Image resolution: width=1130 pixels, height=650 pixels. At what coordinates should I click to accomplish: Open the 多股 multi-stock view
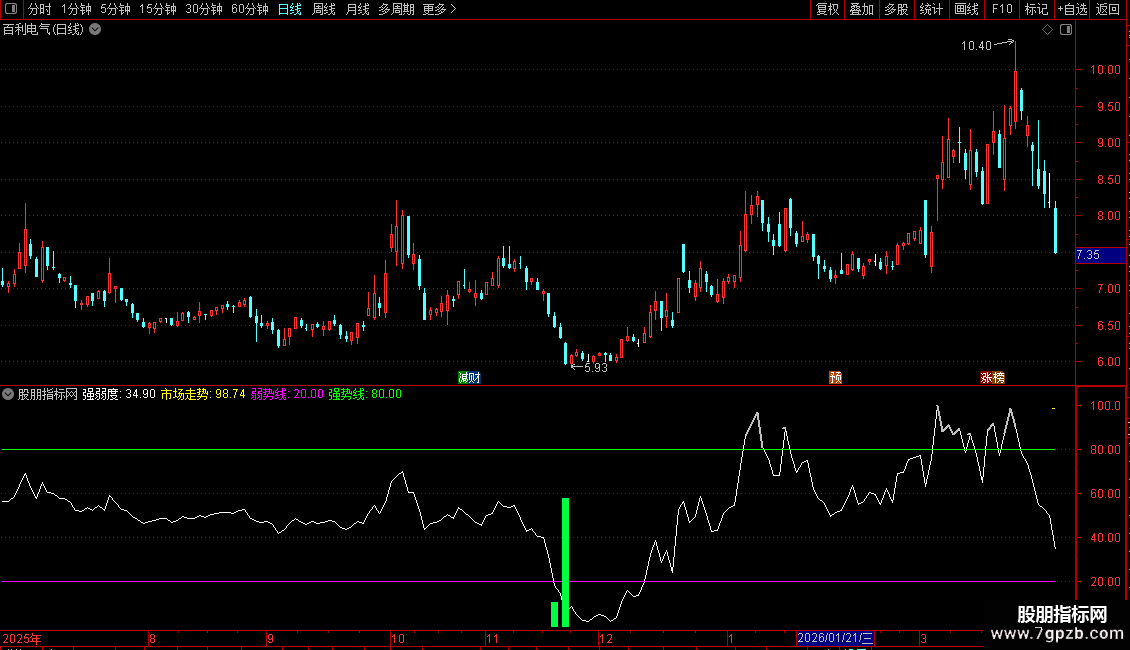tap(896, 9)
